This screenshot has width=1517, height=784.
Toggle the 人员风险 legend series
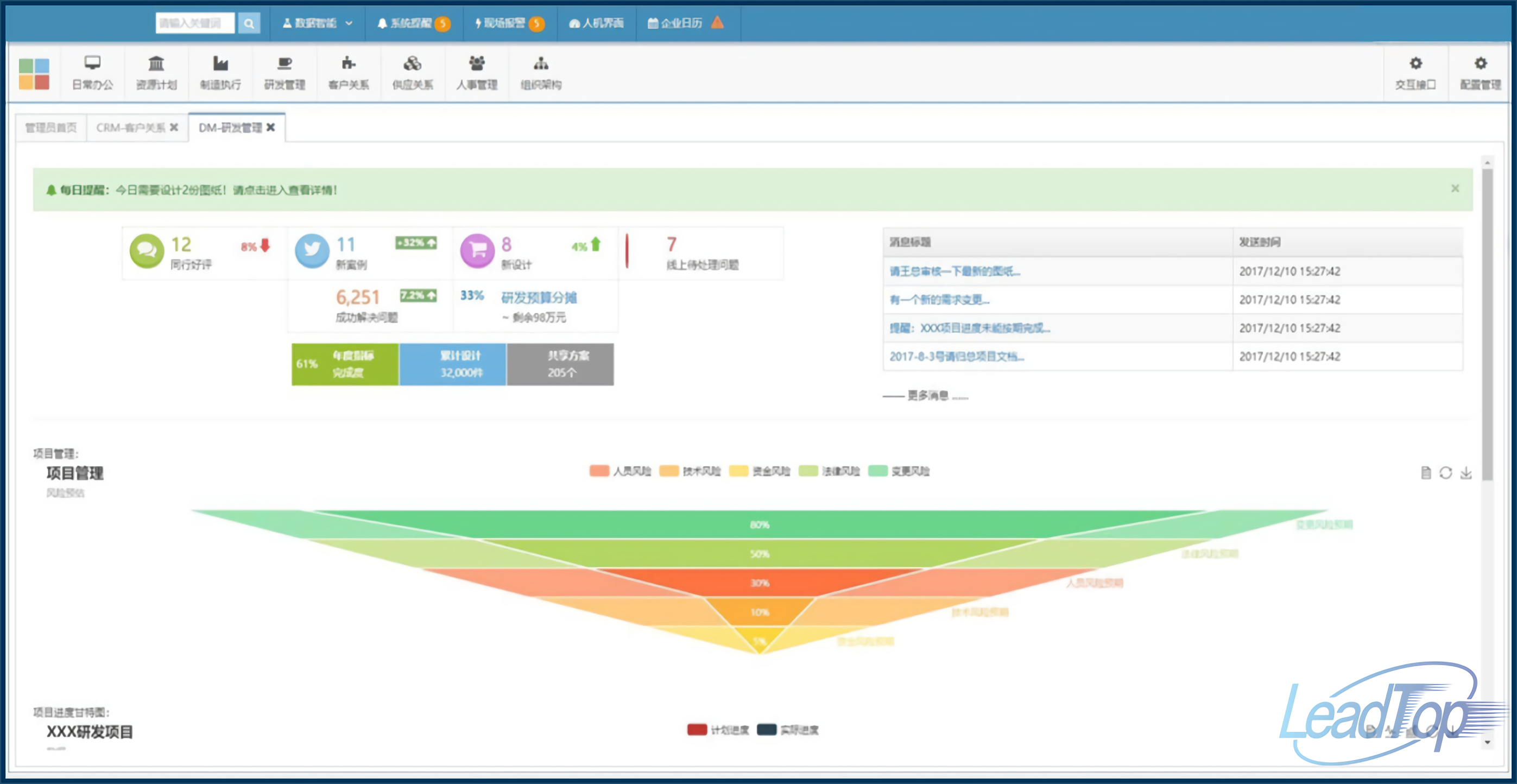pyautogui.click(x=621, y=471)
